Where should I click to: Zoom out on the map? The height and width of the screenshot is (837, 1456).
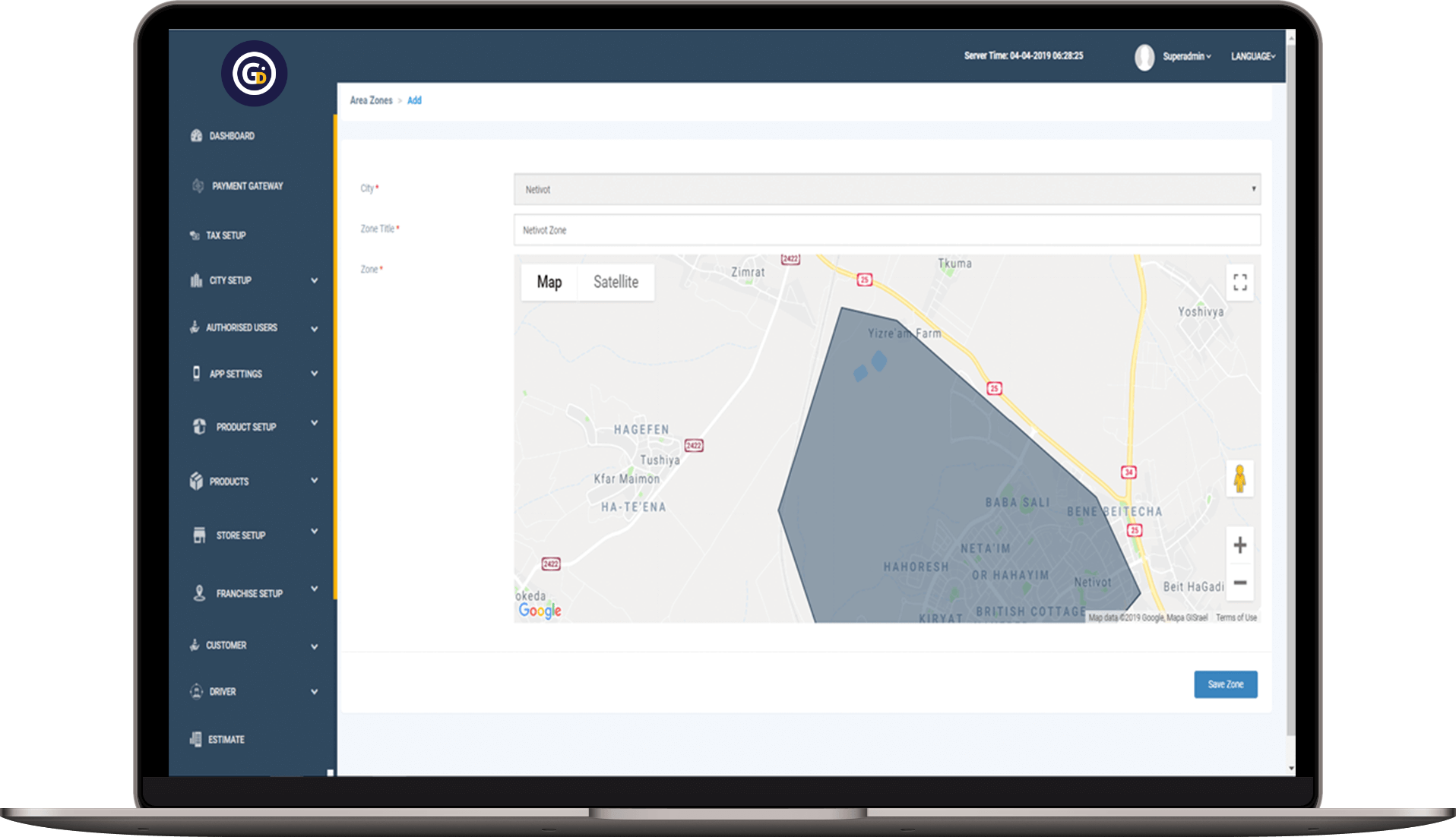coord(1239,583)
